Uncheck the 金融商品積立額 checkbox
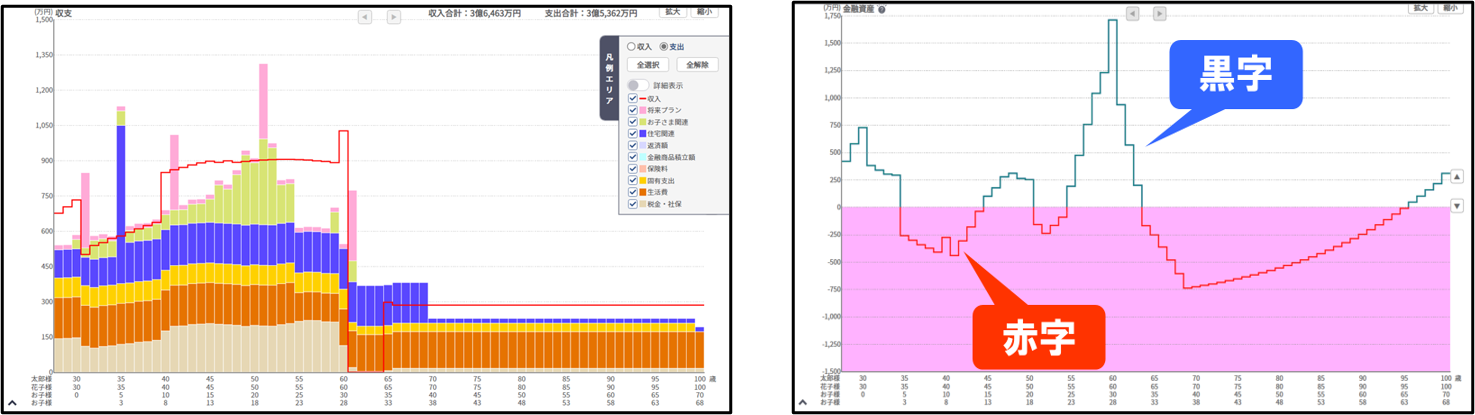 click(632, 157)
